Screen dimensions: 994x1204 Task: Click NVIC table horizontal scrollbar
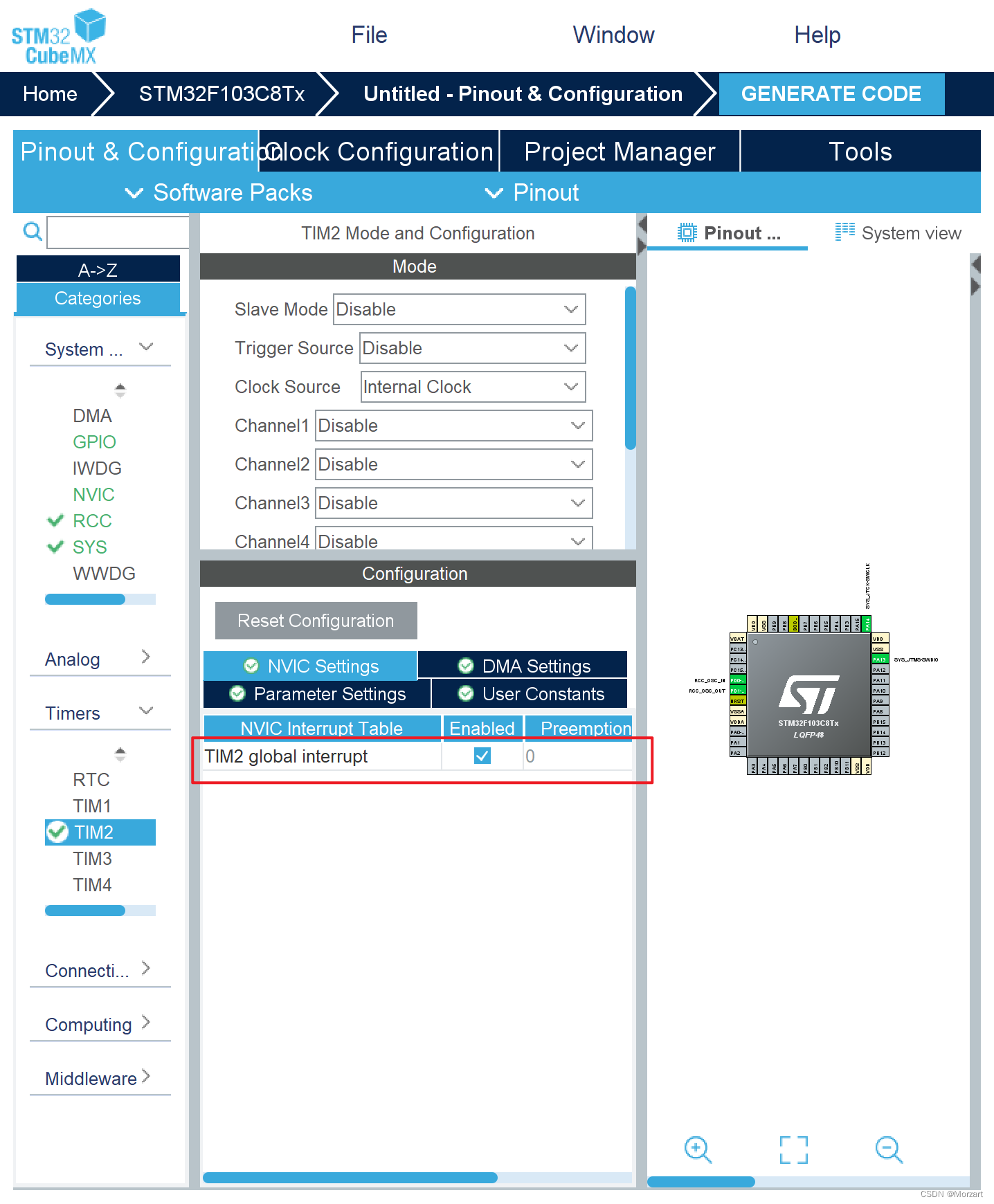pos(350,1178)
